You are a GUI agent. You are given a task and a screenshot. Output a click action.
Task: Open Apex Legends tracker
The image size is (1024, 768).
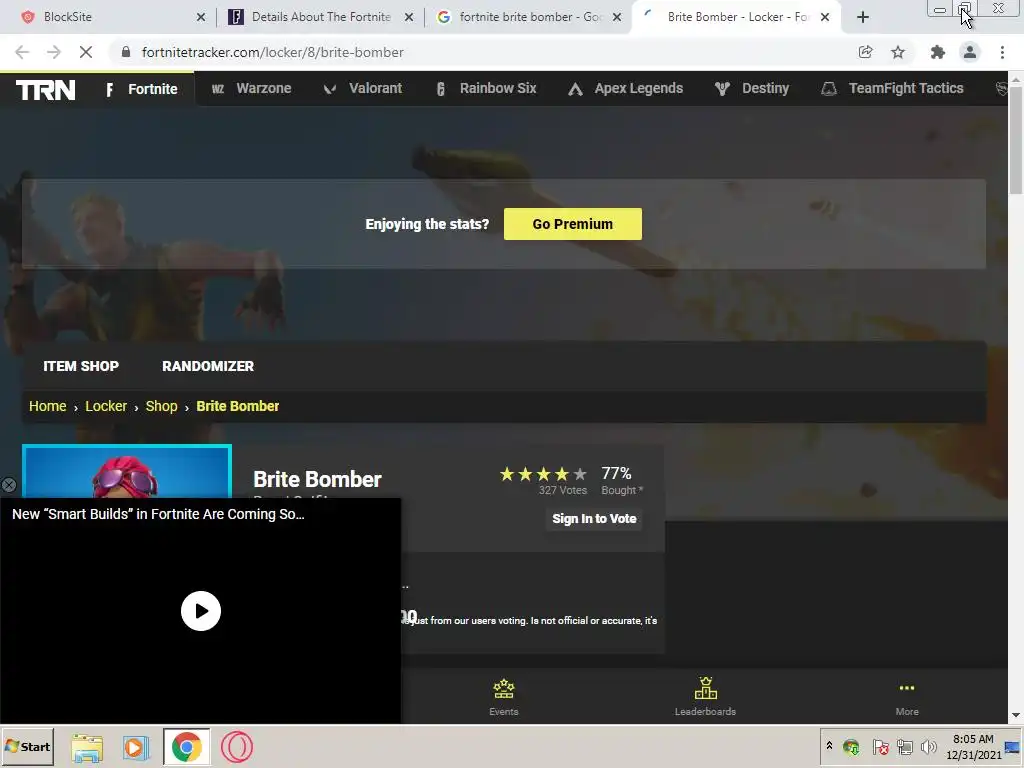tap(626, 88)
